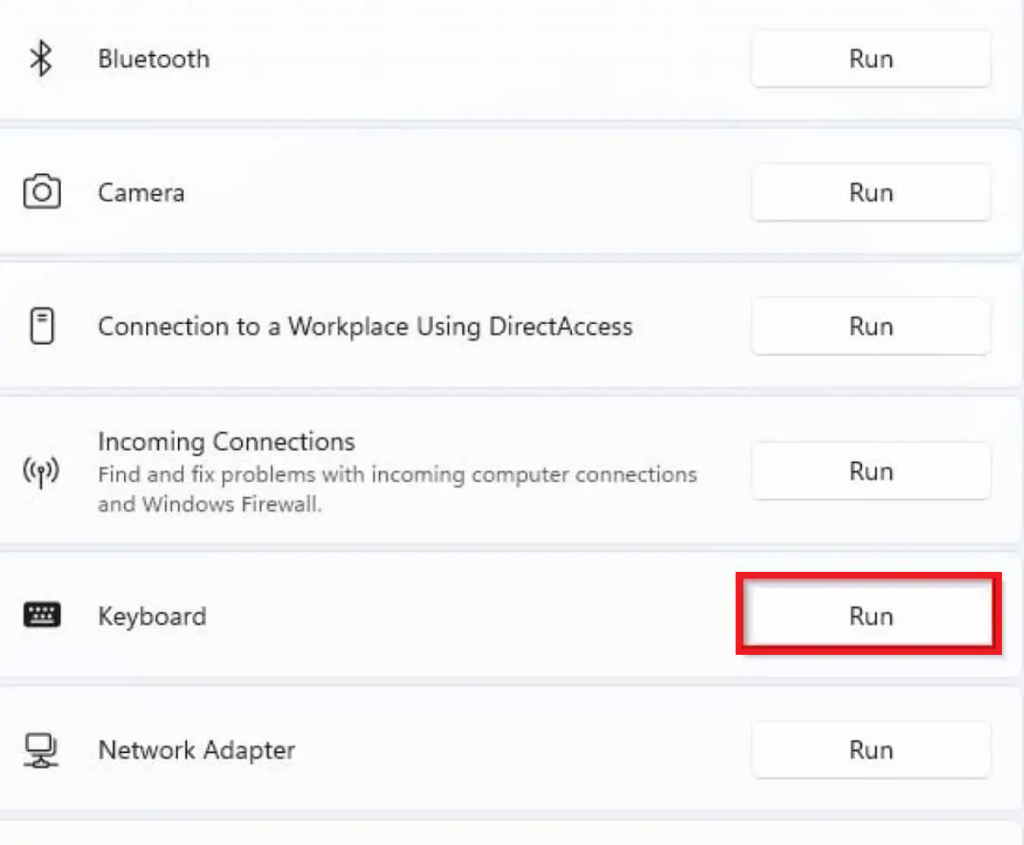Click the Camera icon

[42, 192]
